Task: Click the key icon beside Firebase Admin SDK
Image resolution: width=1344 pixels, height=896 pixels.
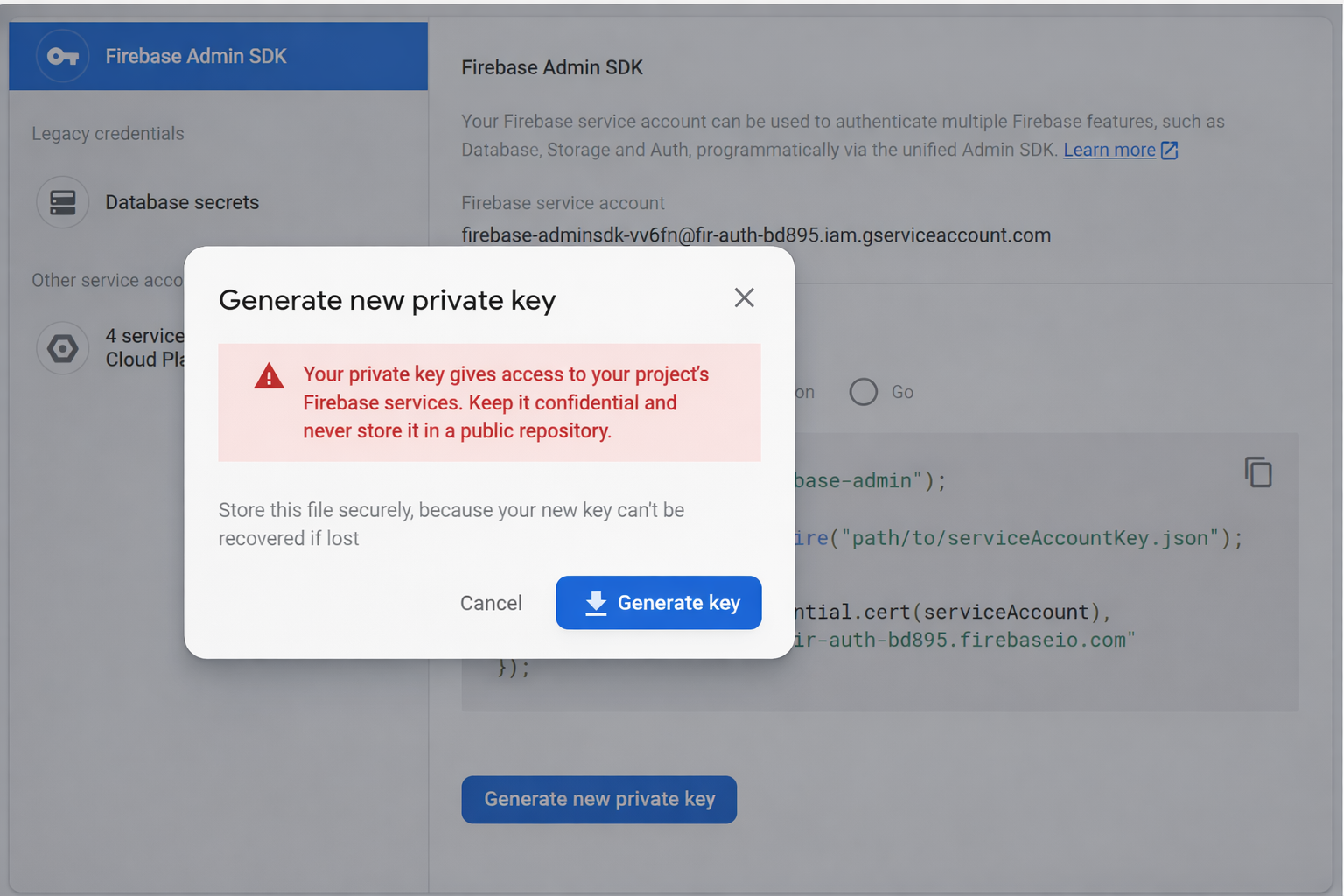Action: [x=62, y=57]
